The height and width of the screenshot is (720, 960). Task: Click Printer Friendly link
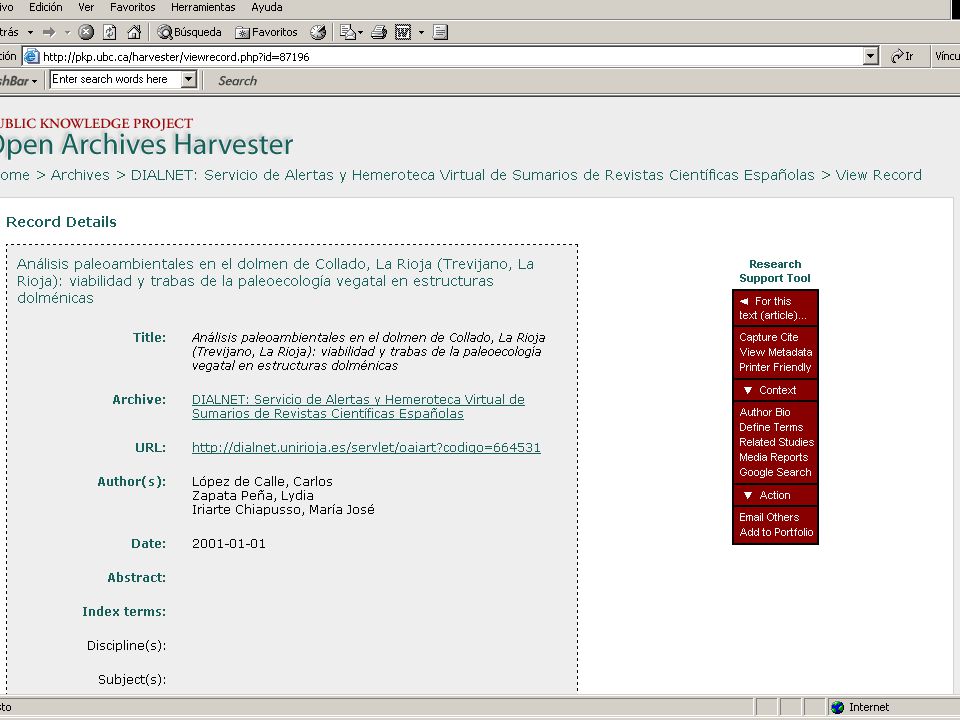[775, 367]
